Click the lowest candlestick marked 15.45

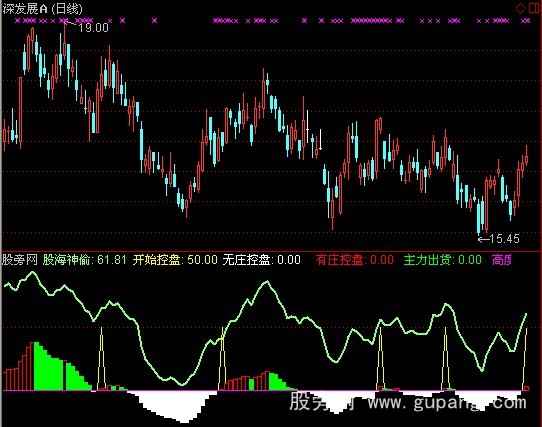click(x=479, y=217)
